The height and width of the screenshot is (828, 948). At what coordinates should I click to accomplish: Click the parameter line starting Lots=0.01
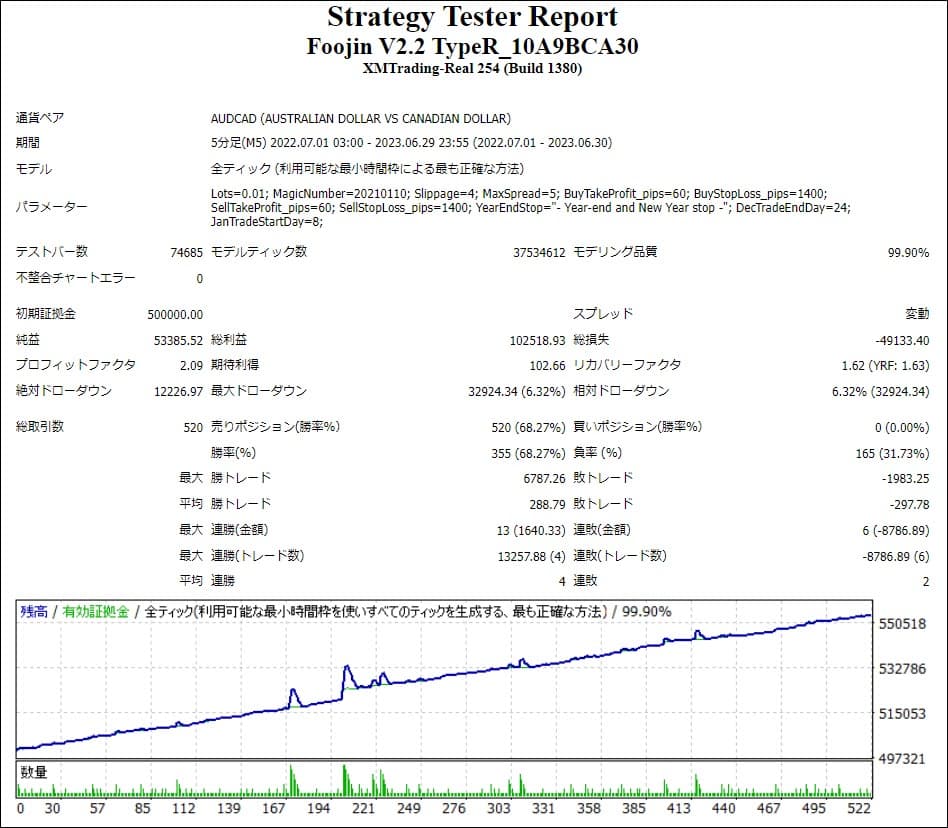519,193
